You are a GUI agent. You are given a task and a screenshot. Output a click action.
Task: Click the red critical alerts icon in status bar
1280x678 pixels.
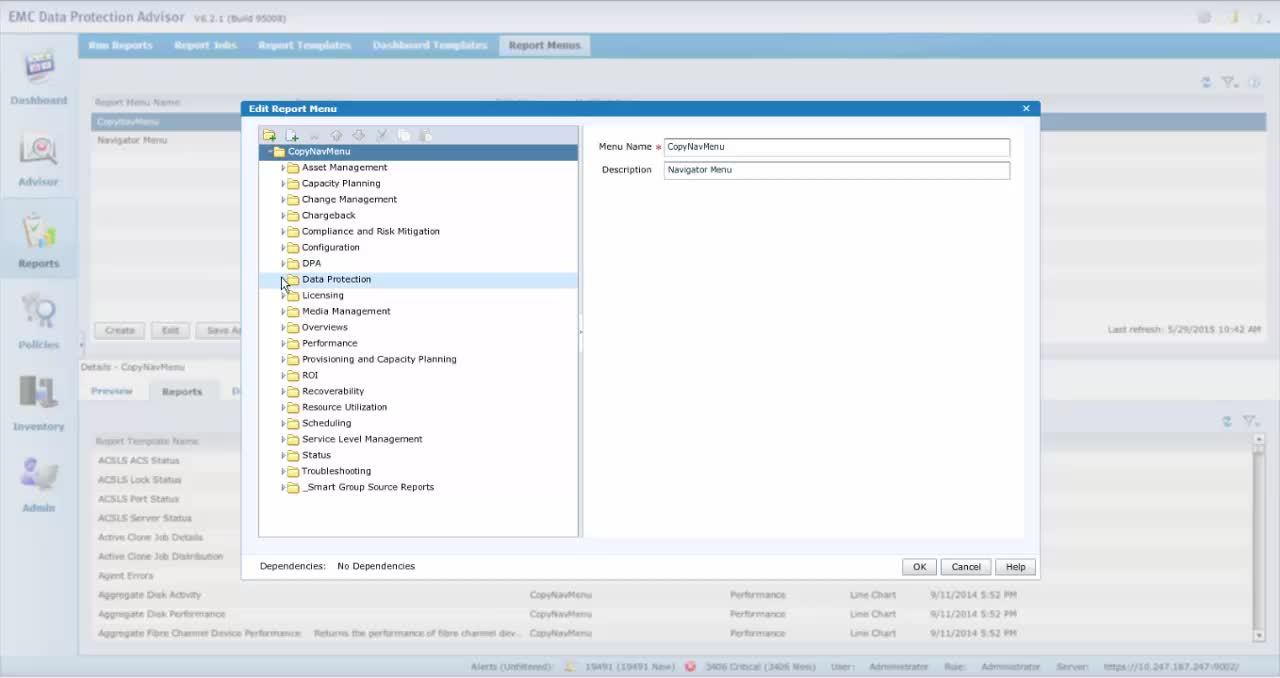[690, 666]
